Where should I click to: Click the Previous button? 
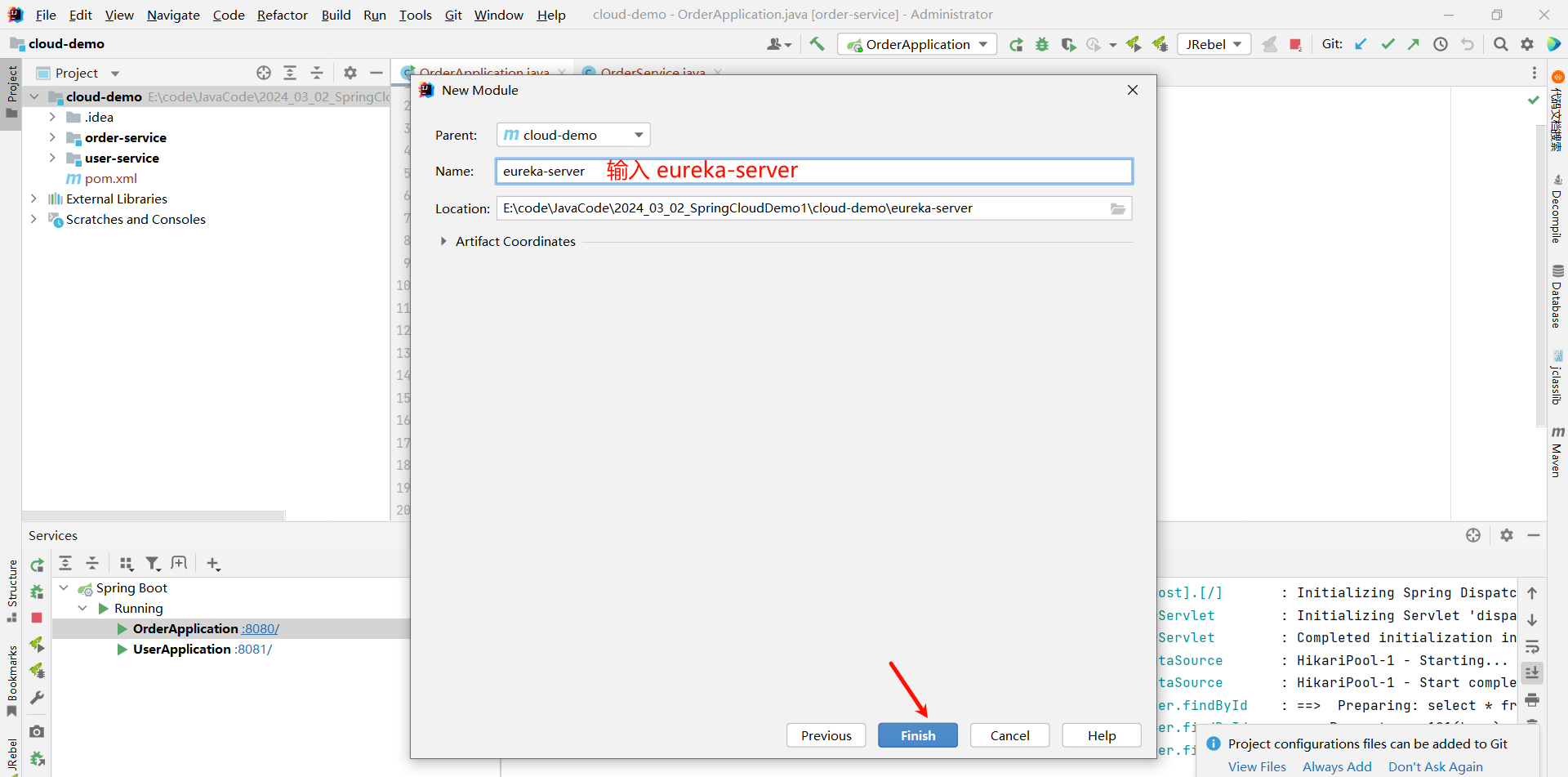coord(826,735)
